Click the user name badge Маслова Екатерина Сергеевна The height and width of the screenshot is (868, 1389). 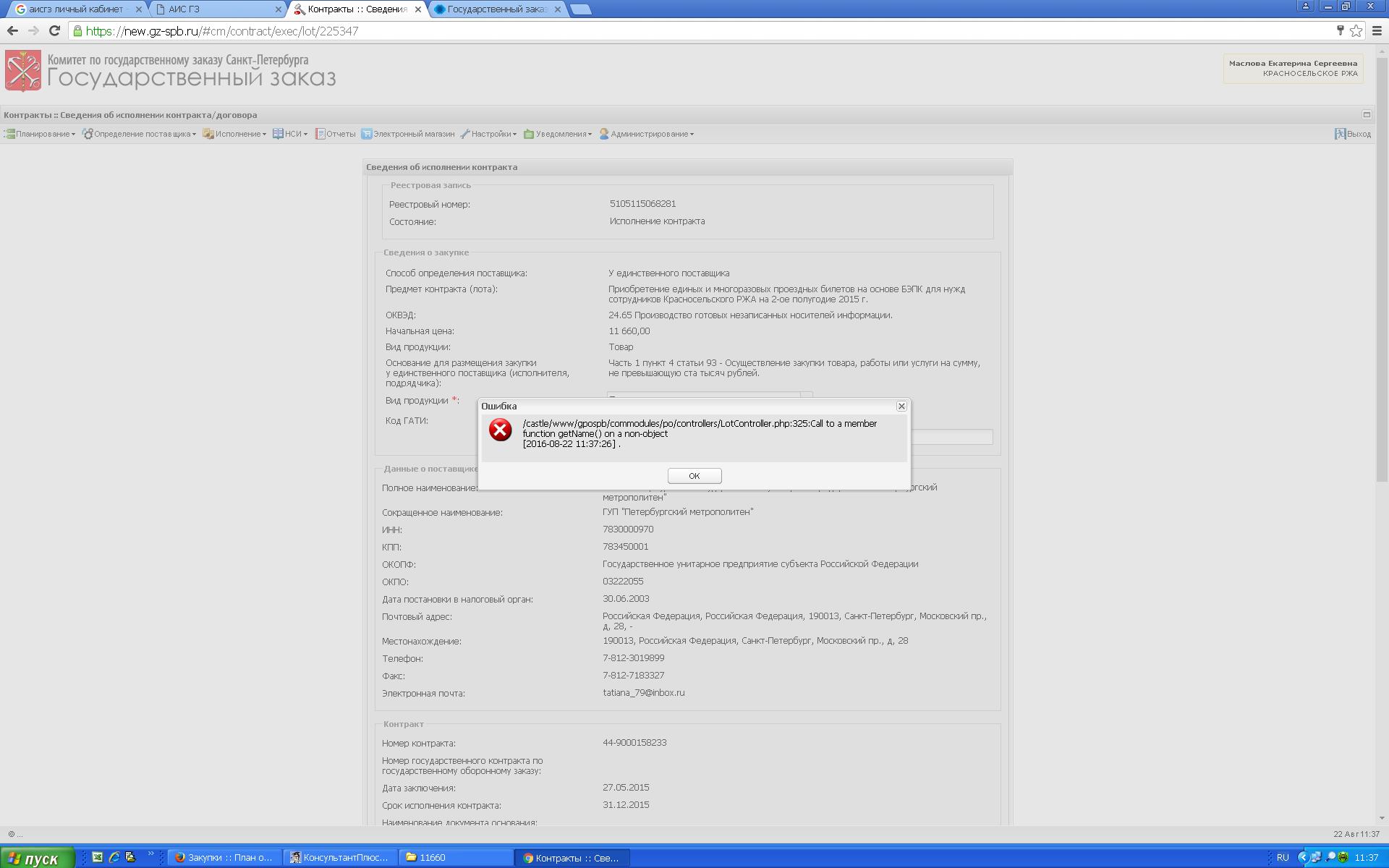point(1293,69)
